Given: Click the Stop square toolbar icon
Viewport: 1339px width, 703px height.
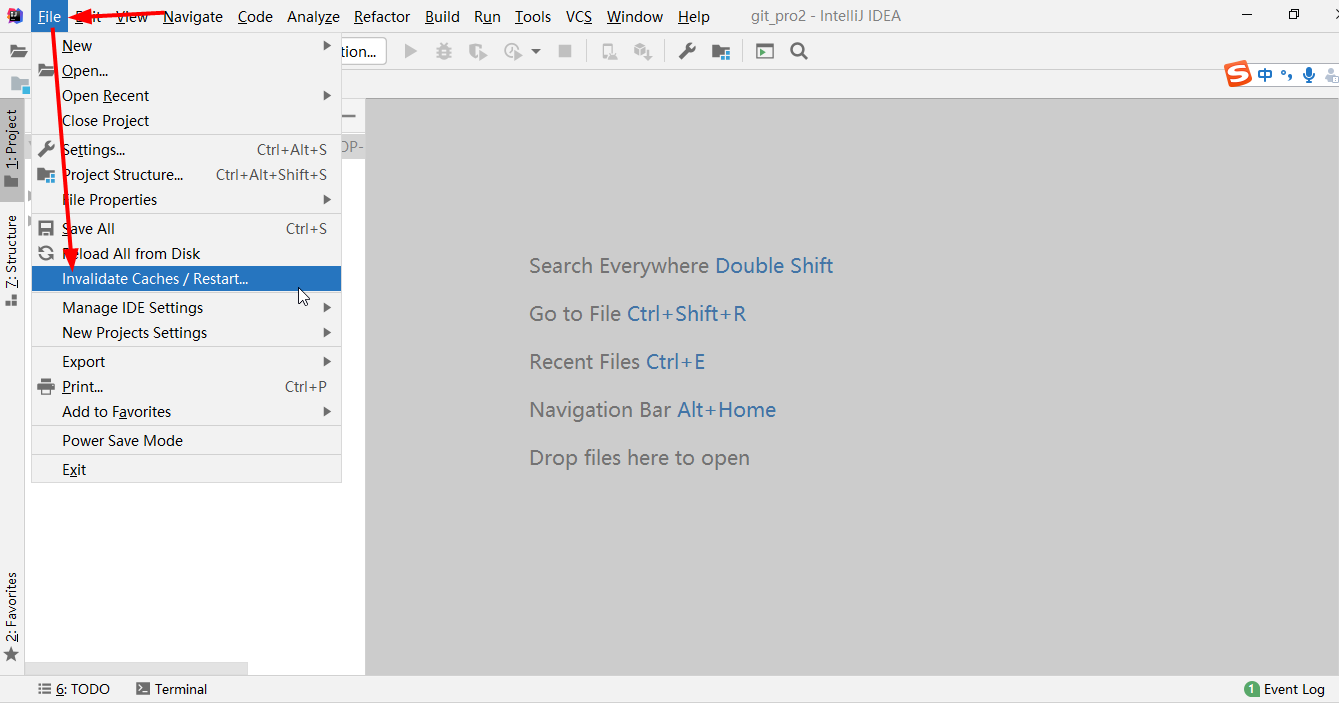Looking at the screenshot, I should [x=565, y=51].
